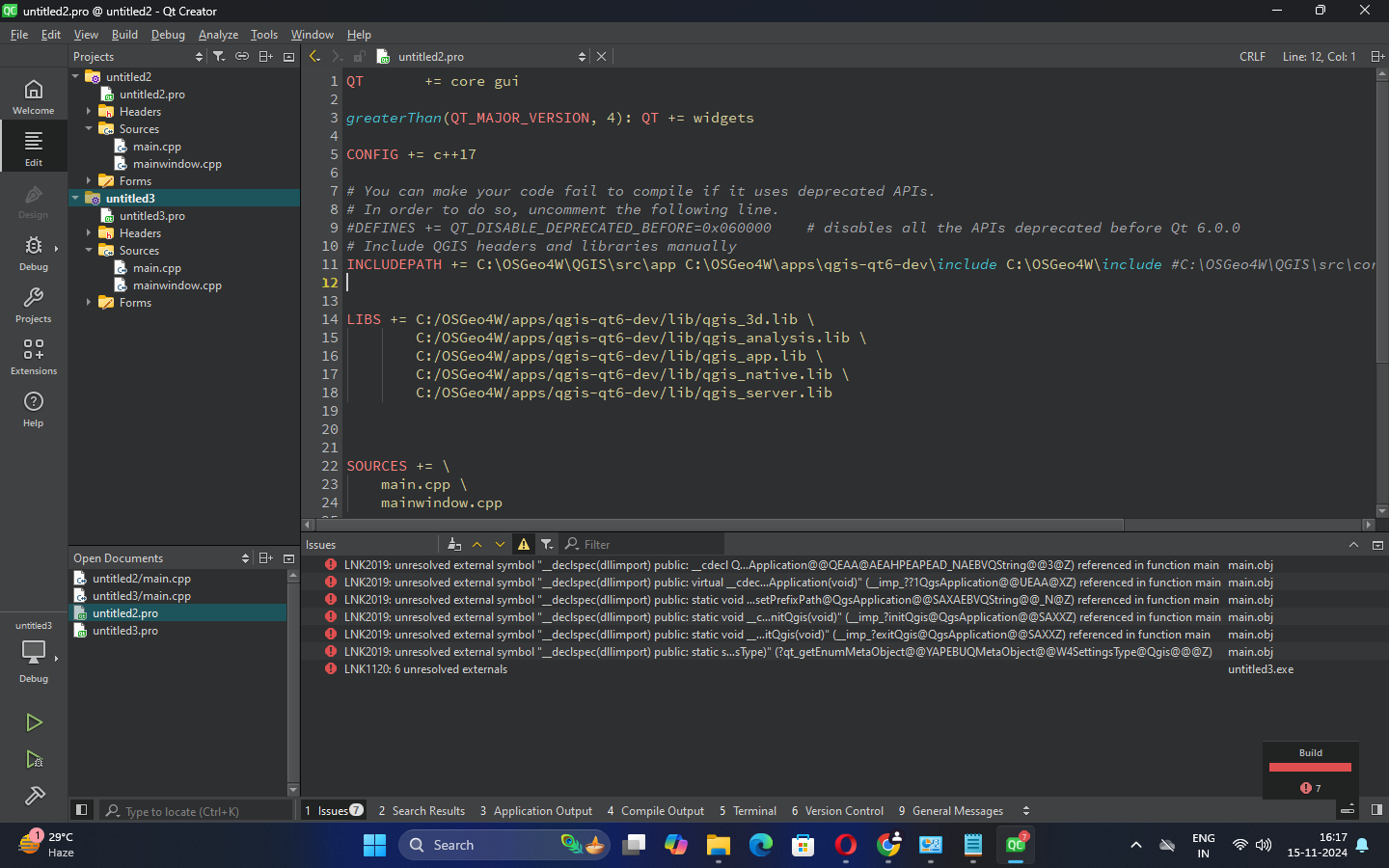This screenshot has height=868, width=1389.
Task: Toggle the left sidebar with the bottom-left button
Action: [x=81, y=810]
